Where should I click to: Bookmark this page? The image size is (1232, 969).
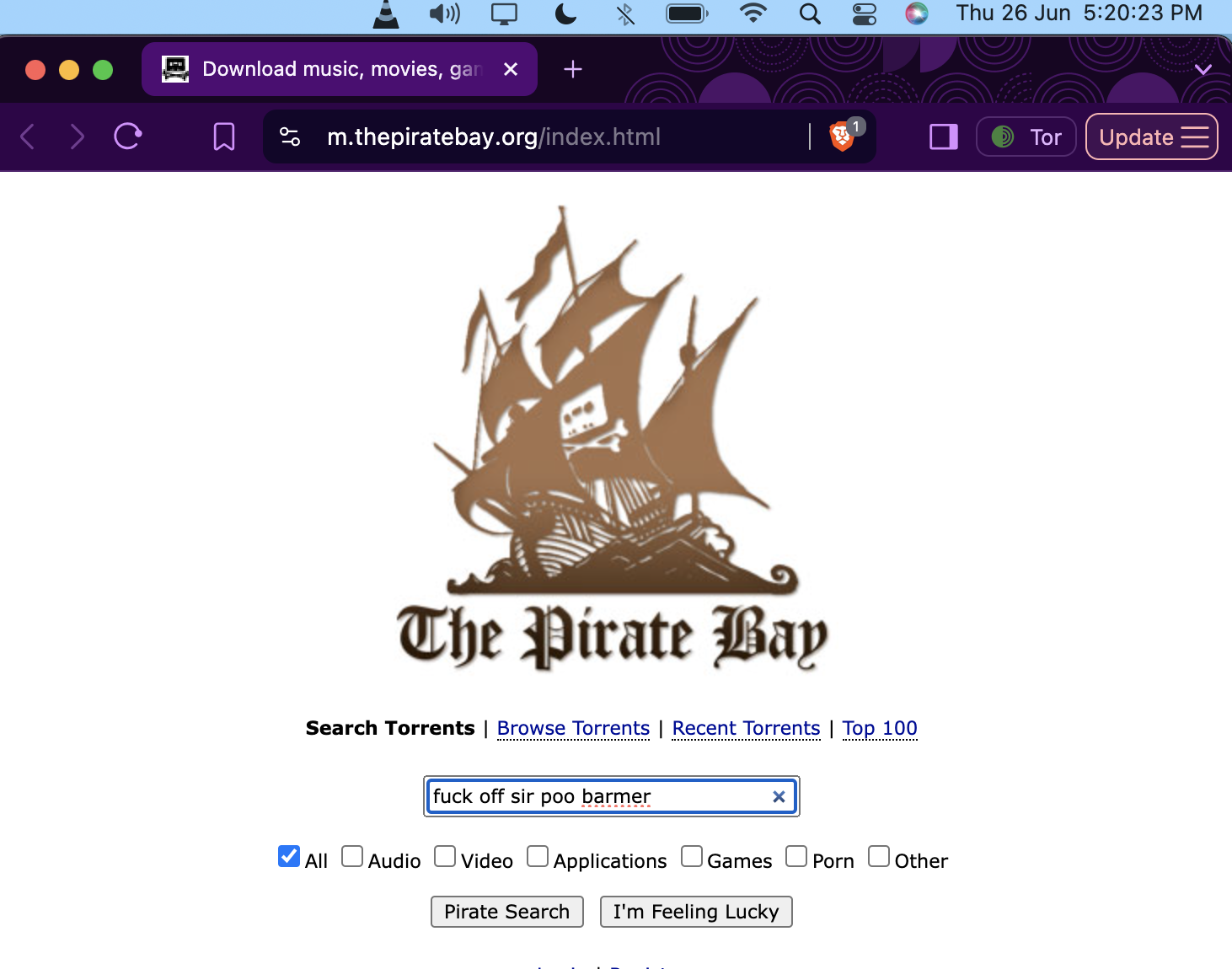[224, 137]
